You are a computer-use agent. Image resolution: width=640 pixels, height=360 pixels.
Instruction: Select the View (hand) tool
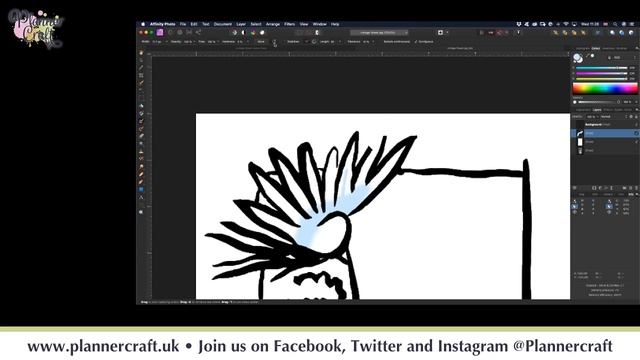click(x=141, y=53)
